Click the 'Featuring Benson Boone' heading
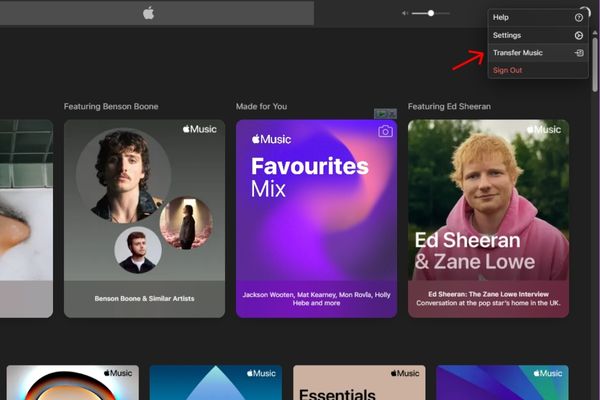Screen dimensions: 600x400 coord(111,106)
